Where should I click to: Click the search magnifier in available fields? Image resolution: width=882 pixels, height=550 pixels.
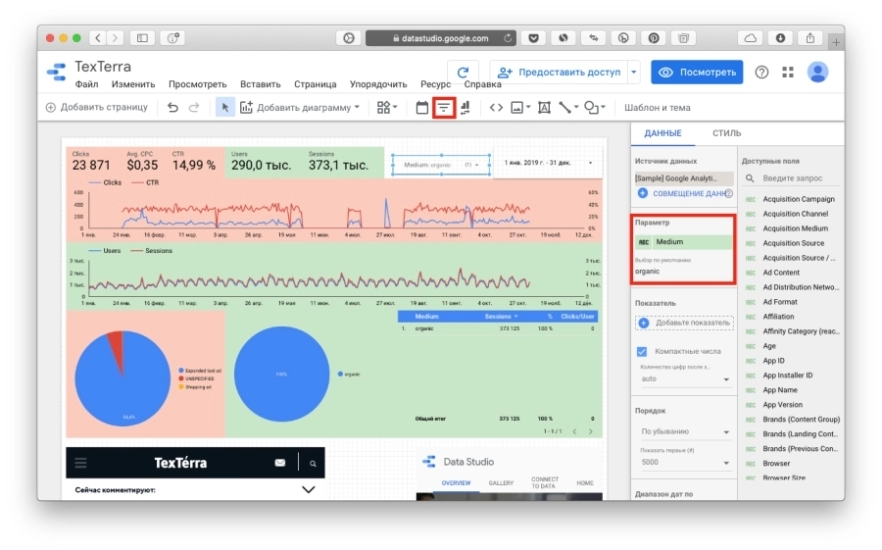coord(750,178)
